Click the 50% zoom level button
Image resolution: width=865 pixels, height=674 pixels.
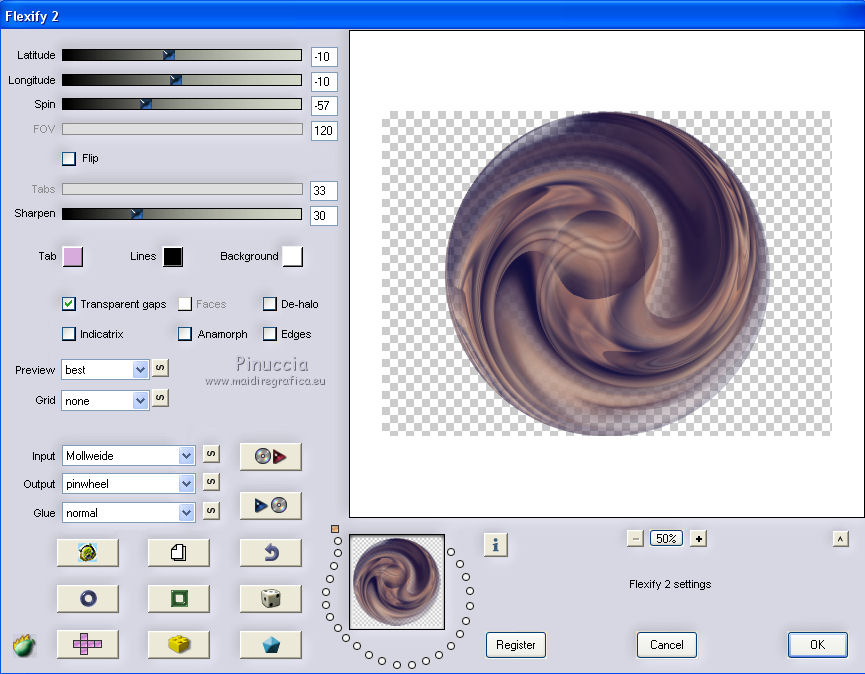tap(666, 538)
